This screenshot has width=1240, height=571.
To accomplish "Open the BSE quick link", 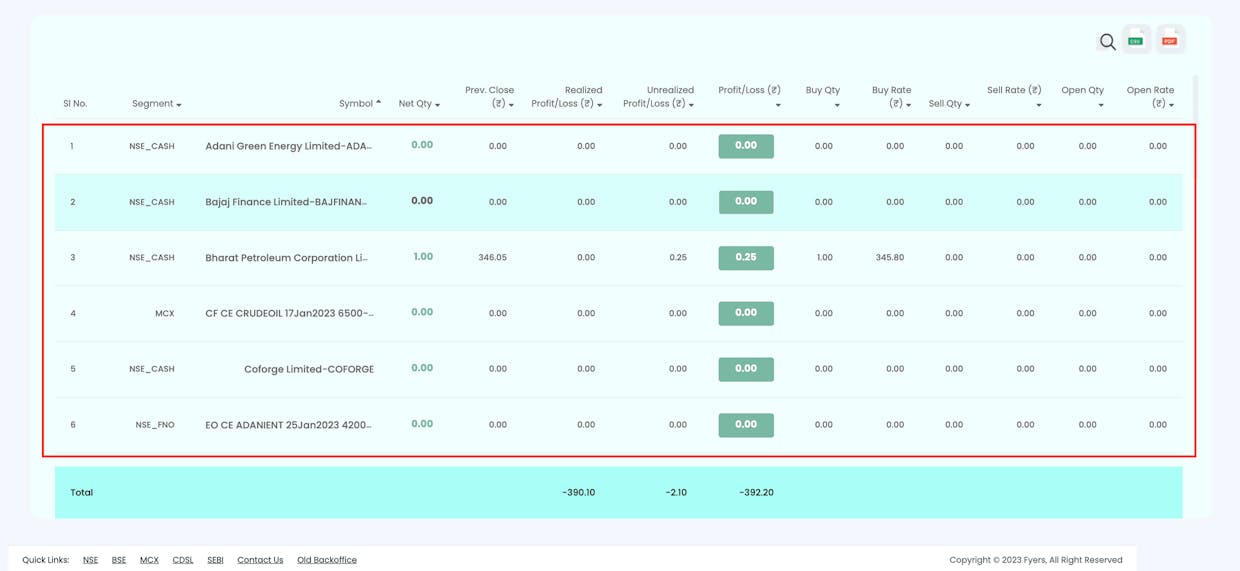I will click(119, 560).
